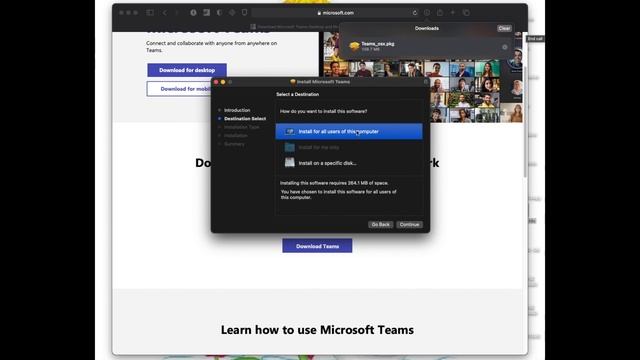Go back with Safari's back arrow
Image resolution: width=640 pixels, height=360 pixels.
[164, 13]
